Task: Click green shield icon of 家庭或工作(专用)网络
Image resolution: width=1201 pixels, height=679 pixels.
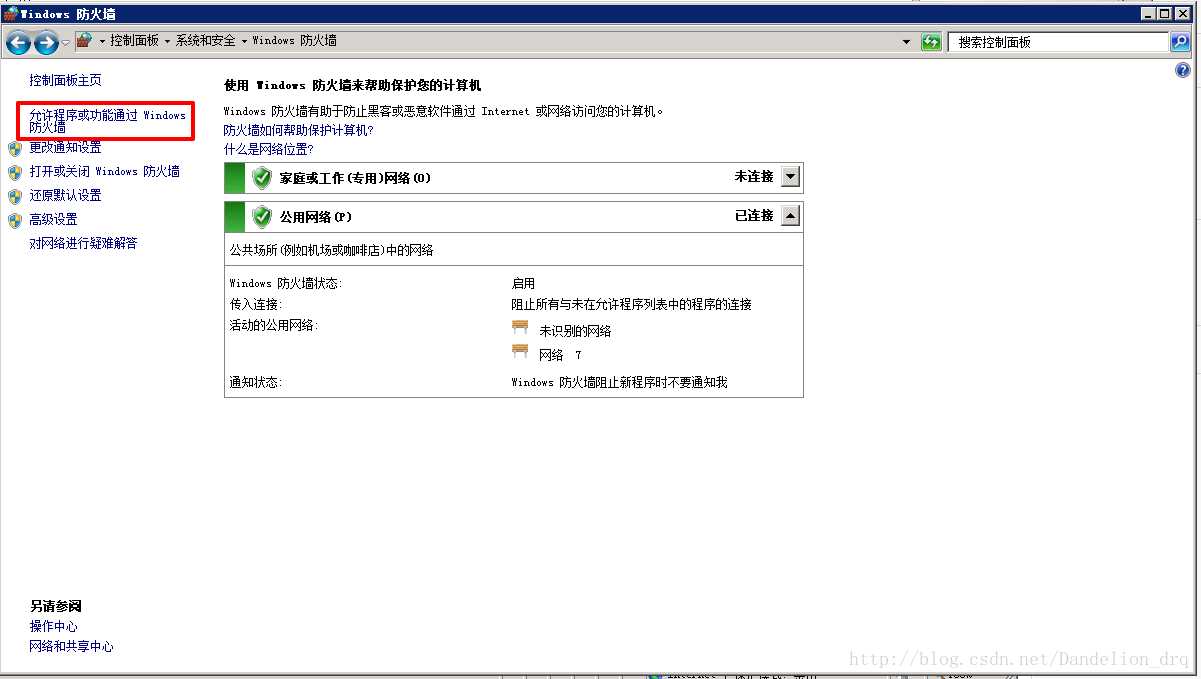Action: coord(262,178)
